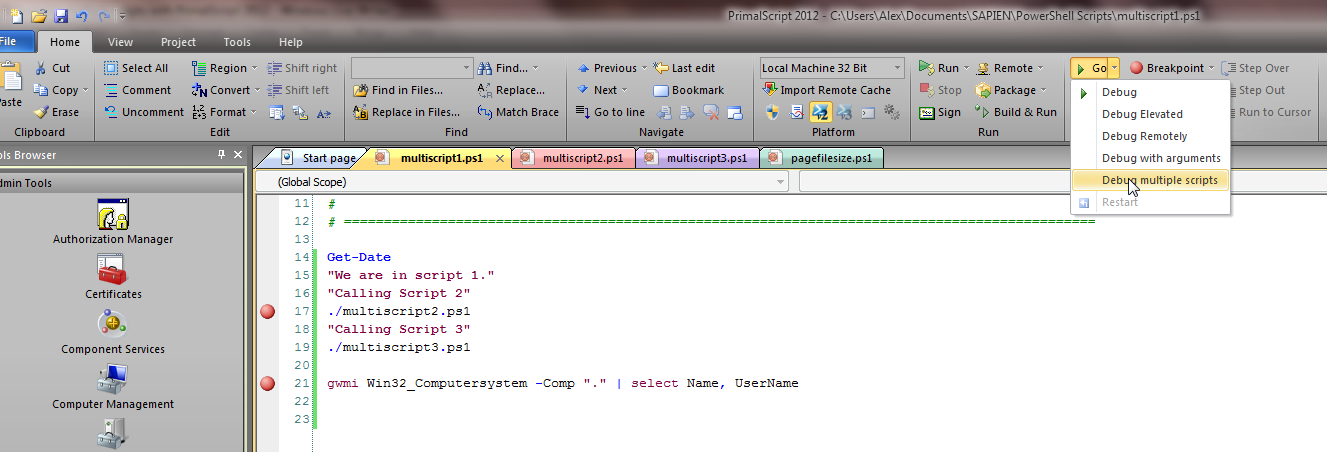Image resolution: width=1327 pixels, height=452 pixels.
Task: Open the Format dropdown
Action: click(255, 112)
